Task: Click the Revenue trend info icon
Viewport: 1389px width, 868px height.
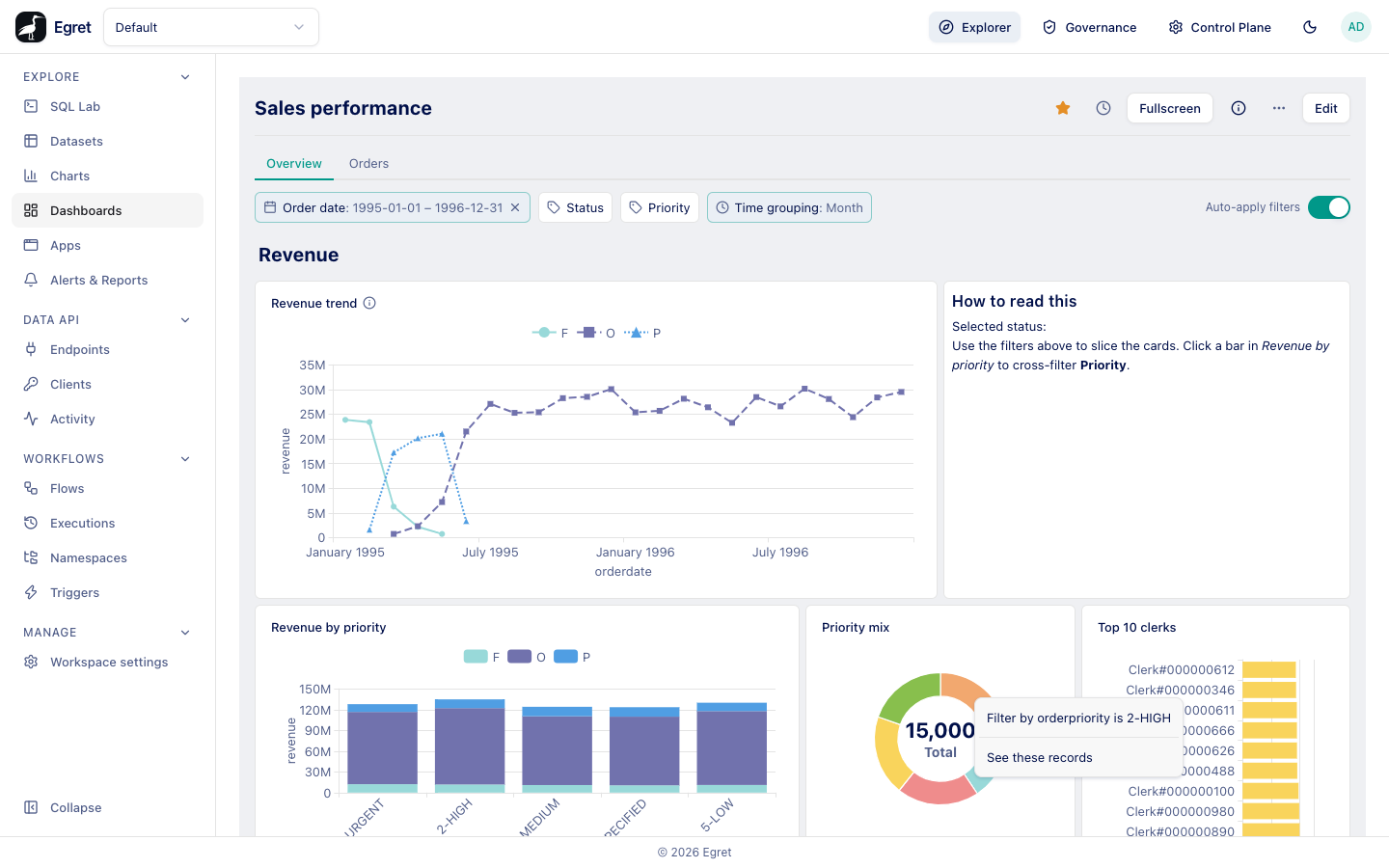Action: 369,303
